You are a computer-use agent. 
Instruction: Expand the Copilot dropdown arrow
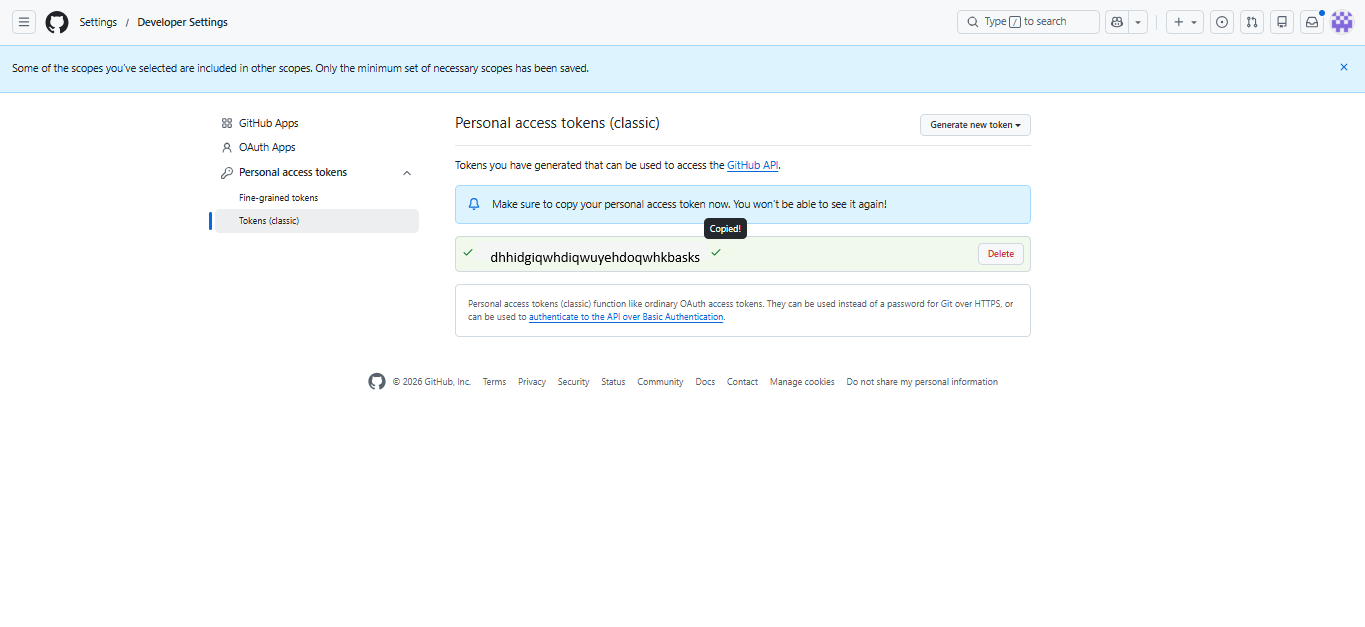click(x=1138, y=22)
